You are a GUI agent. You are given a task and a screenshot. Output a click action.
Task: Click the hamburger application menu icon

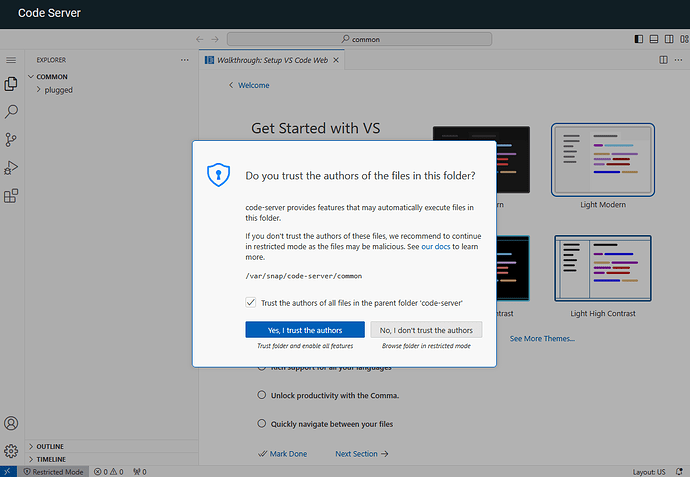(12, 60)
